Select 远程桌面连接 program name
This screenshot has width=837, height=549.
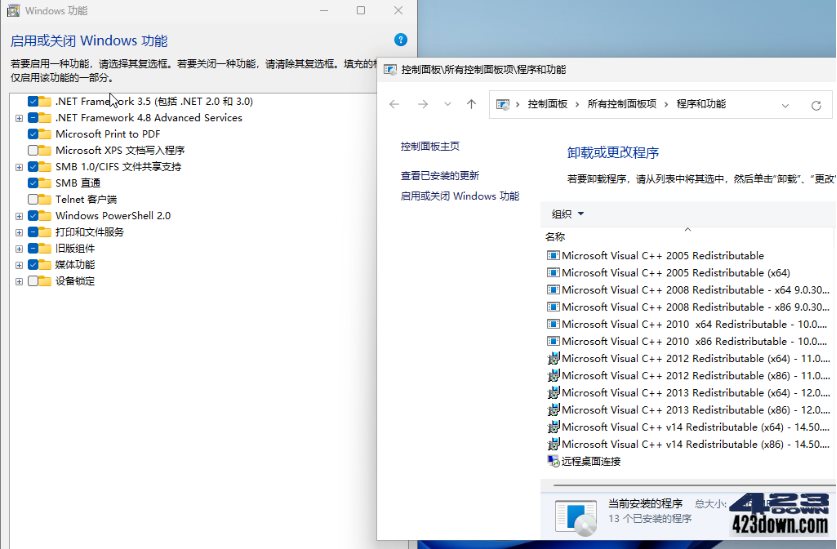(x=591, y=461)
